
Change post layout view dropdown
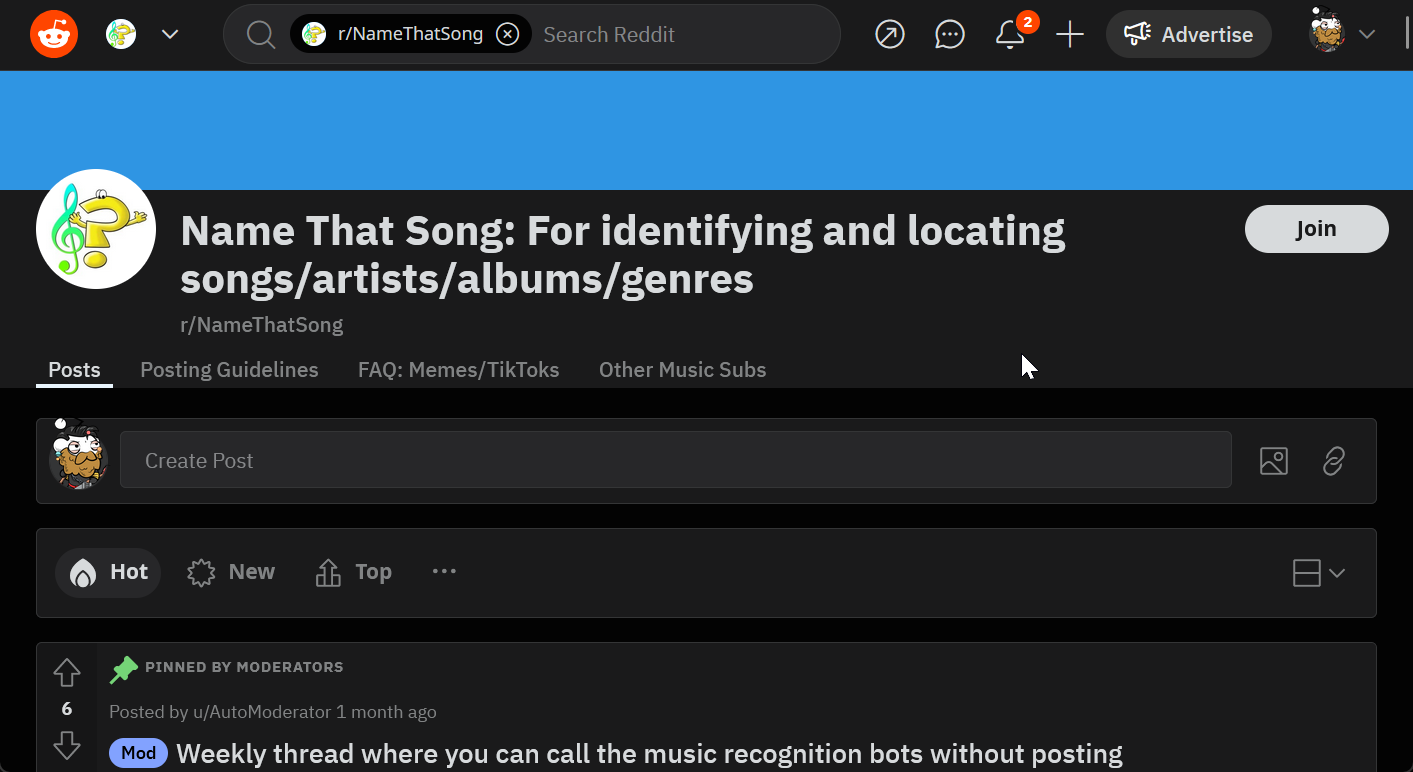point(1318,573)
